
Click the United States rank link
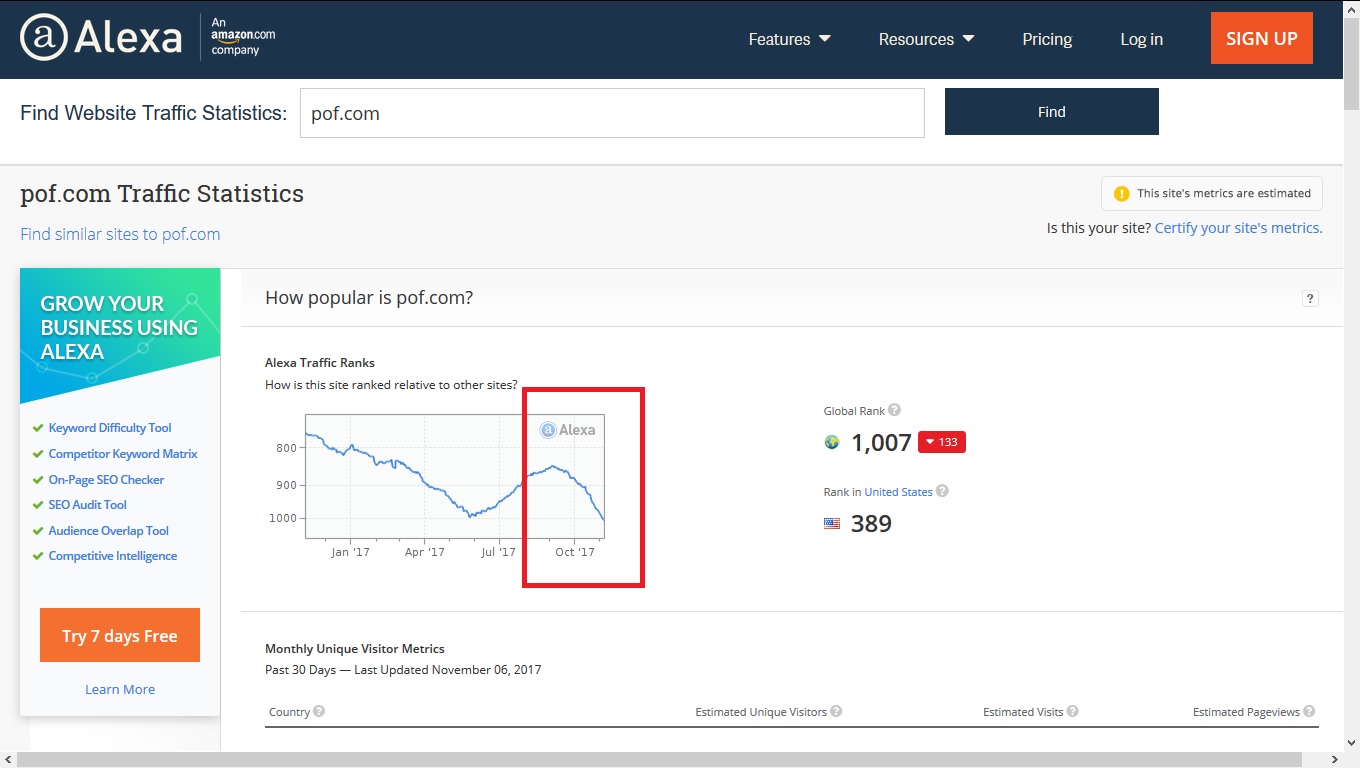(x=898, y=492)
